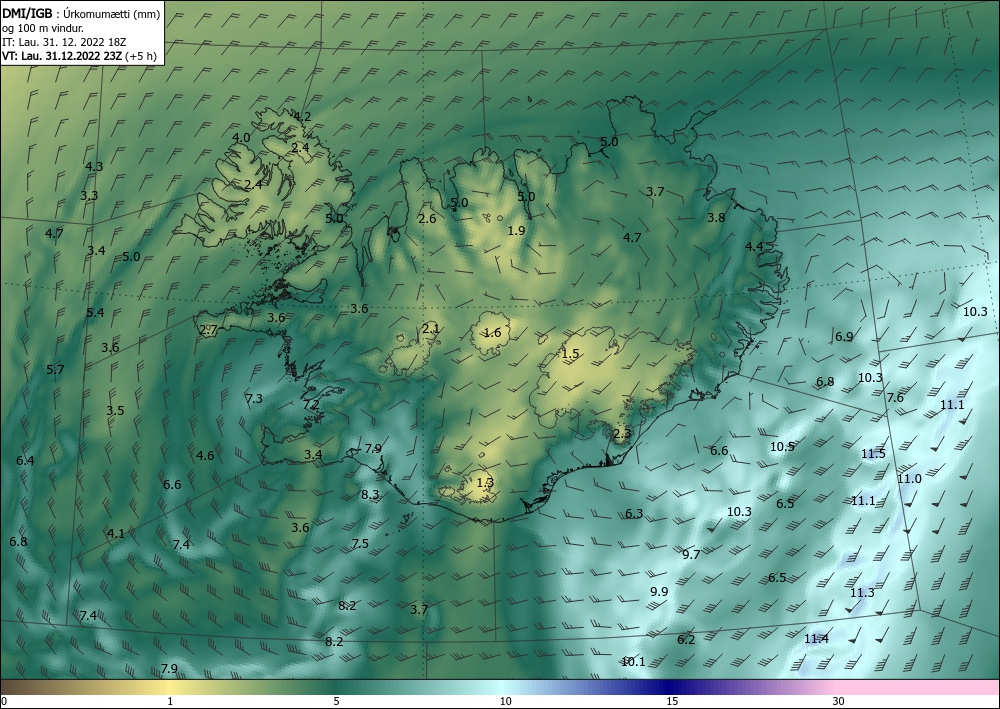Click the 7.3 value in the bay

254,398
